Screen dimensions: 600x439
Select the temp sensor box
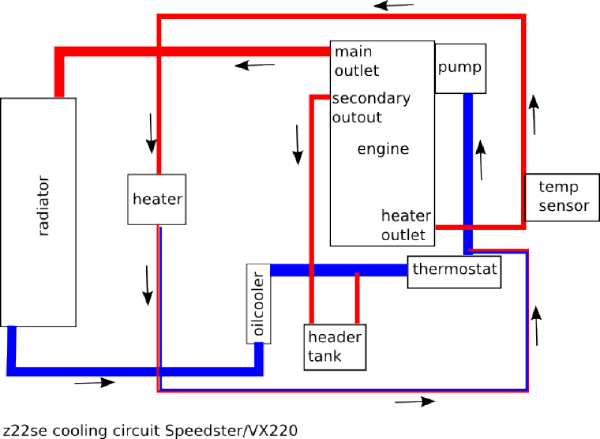point(562,197)
